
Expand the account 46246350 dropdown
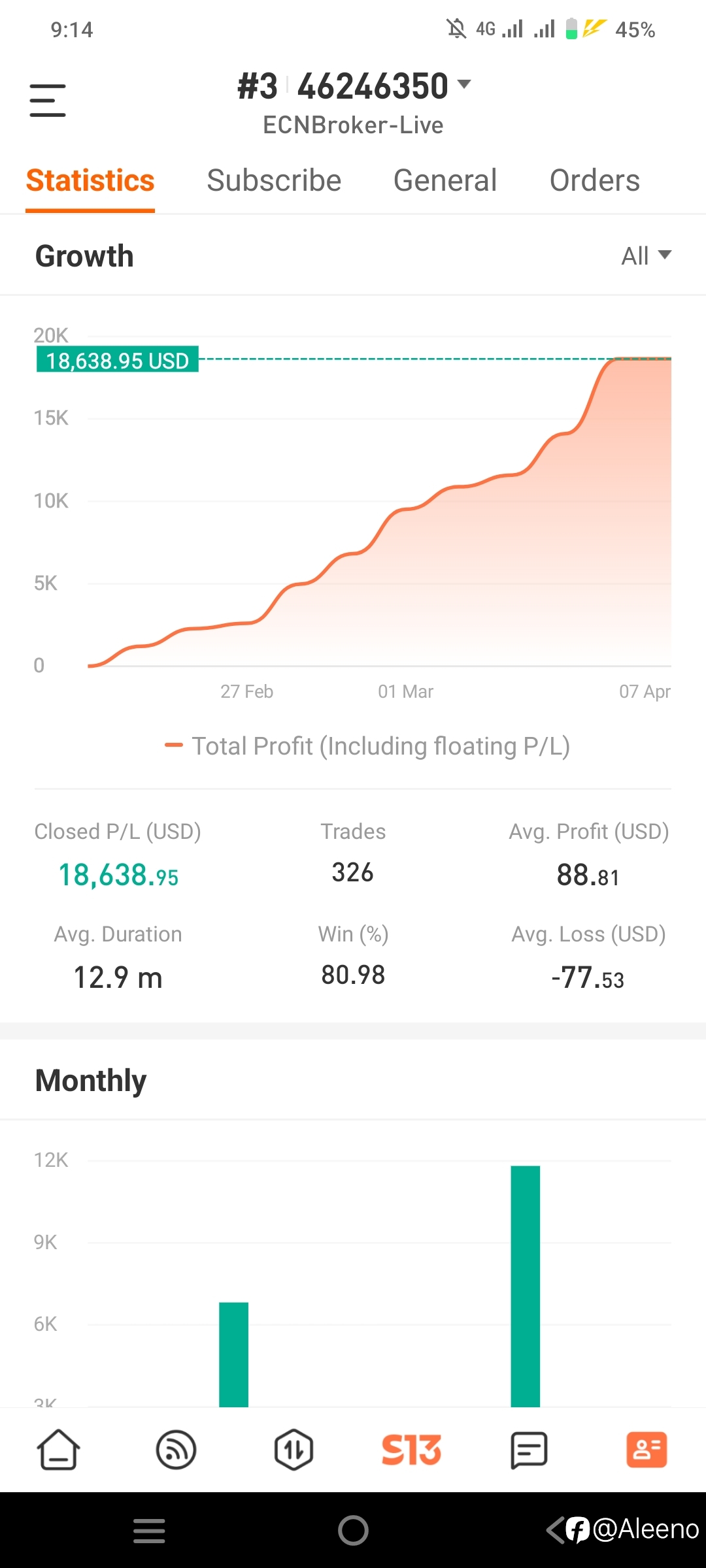pos(354,86)
